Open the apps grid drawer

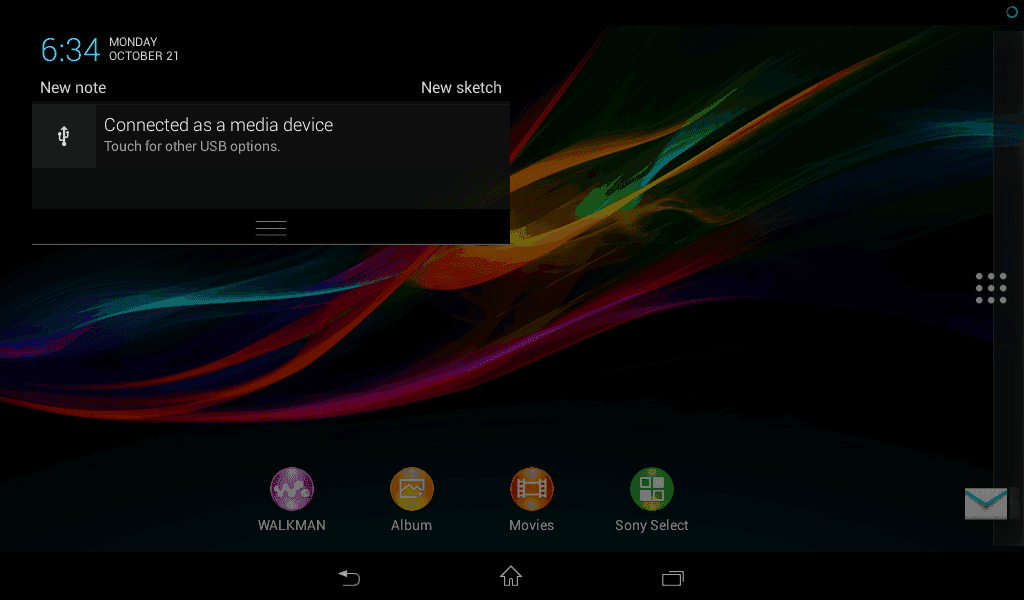point(991,288)
